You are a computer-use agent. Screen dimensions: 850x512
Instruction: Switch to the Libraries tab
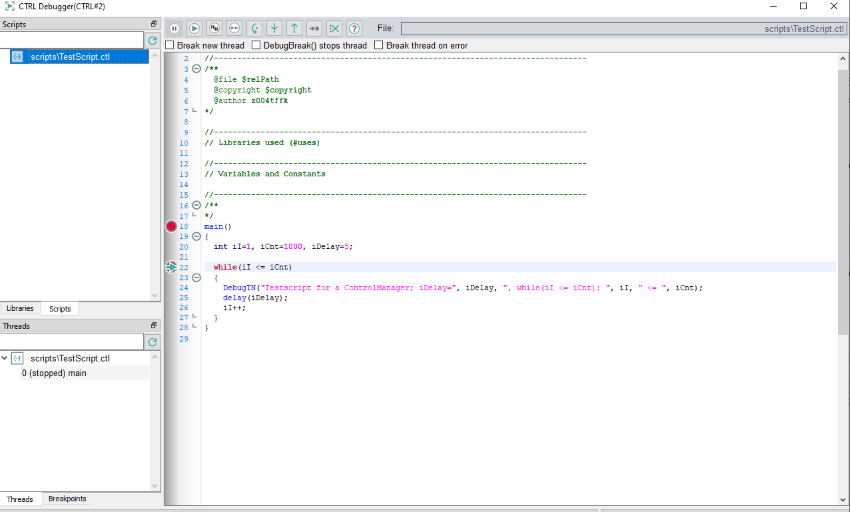[20, 309]
